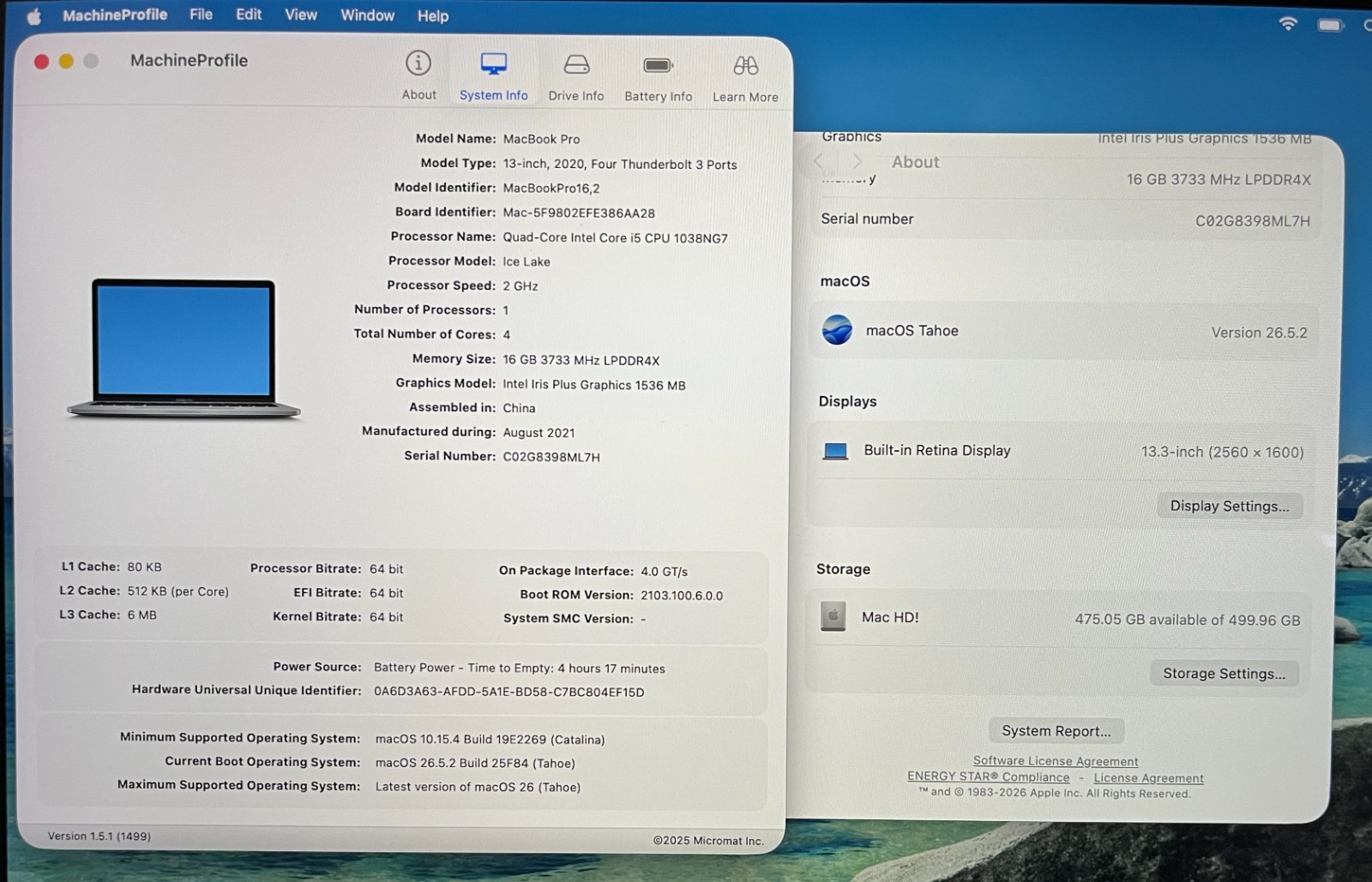
Task: Click the 2 GHz processor speed value
Action: point(521,285)
